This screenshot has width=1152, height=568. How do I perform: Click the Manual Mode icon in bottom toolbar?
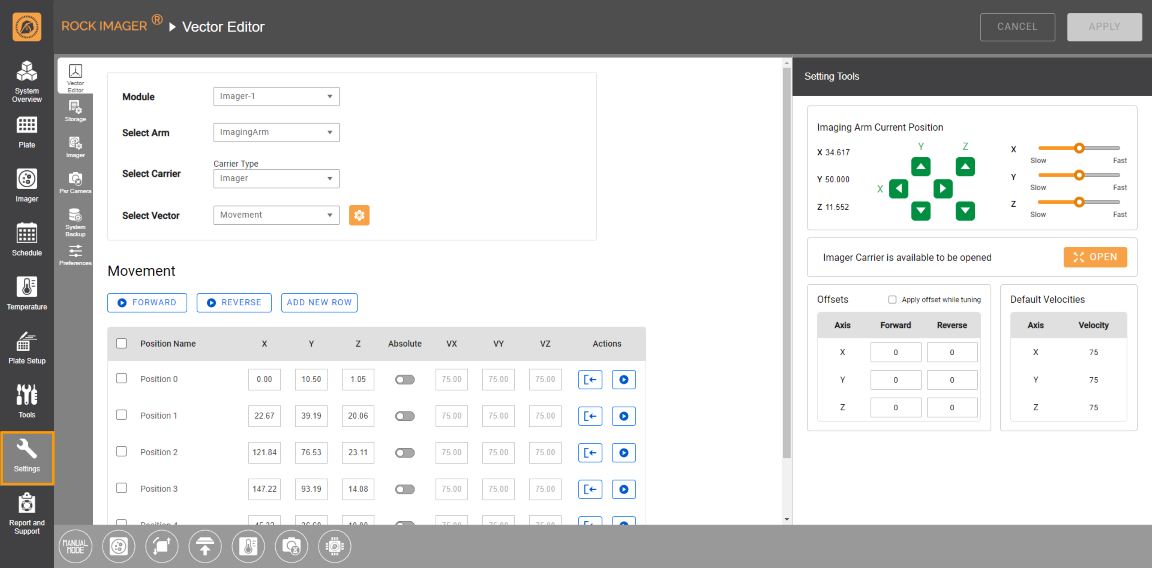coord(75,546)
